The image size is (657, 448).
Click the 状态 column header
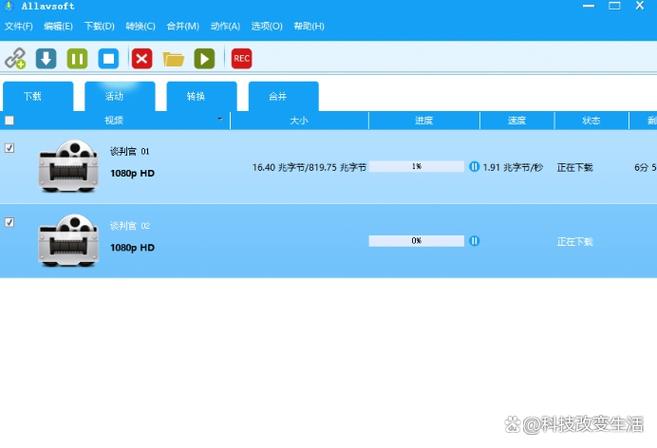[591, 121]
